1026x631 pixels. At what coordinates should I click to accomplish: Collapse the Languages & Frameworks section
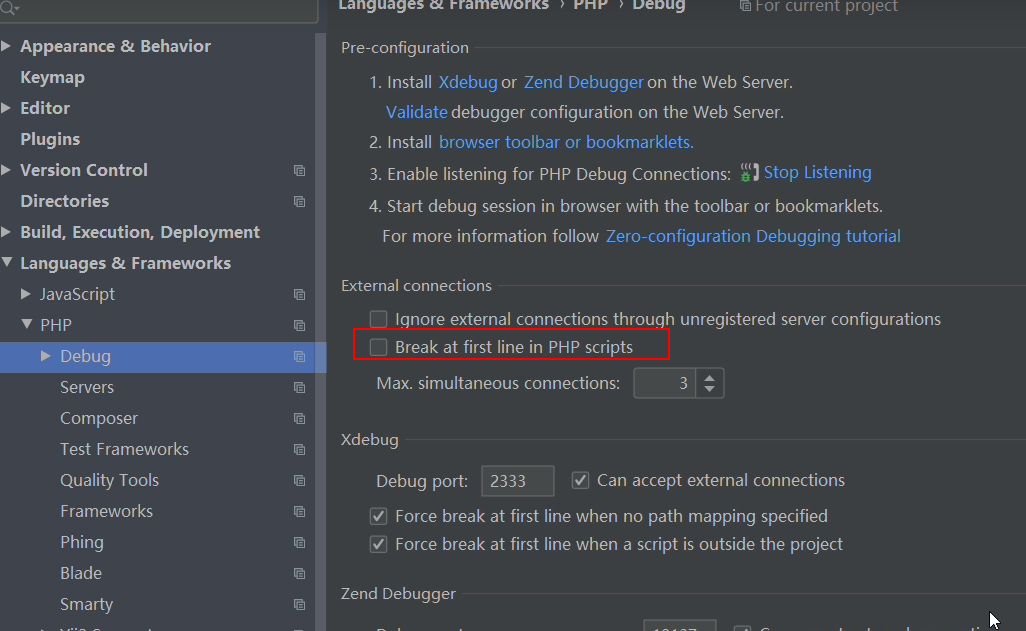7,264
